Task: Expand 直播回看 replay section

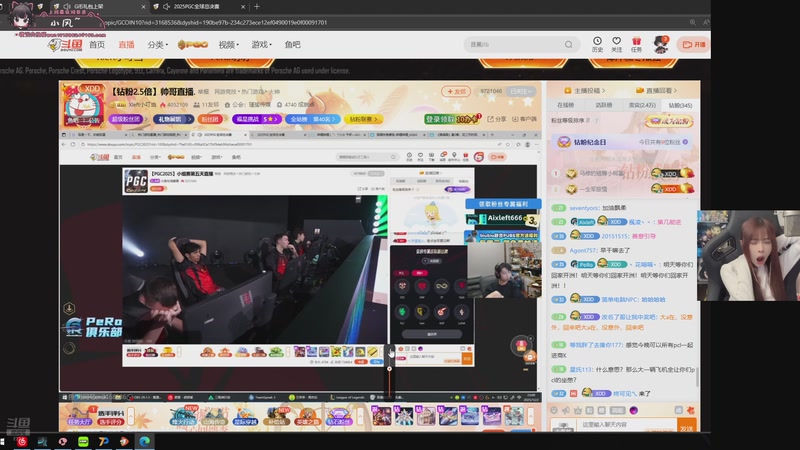Action: [x=656, y=90]
